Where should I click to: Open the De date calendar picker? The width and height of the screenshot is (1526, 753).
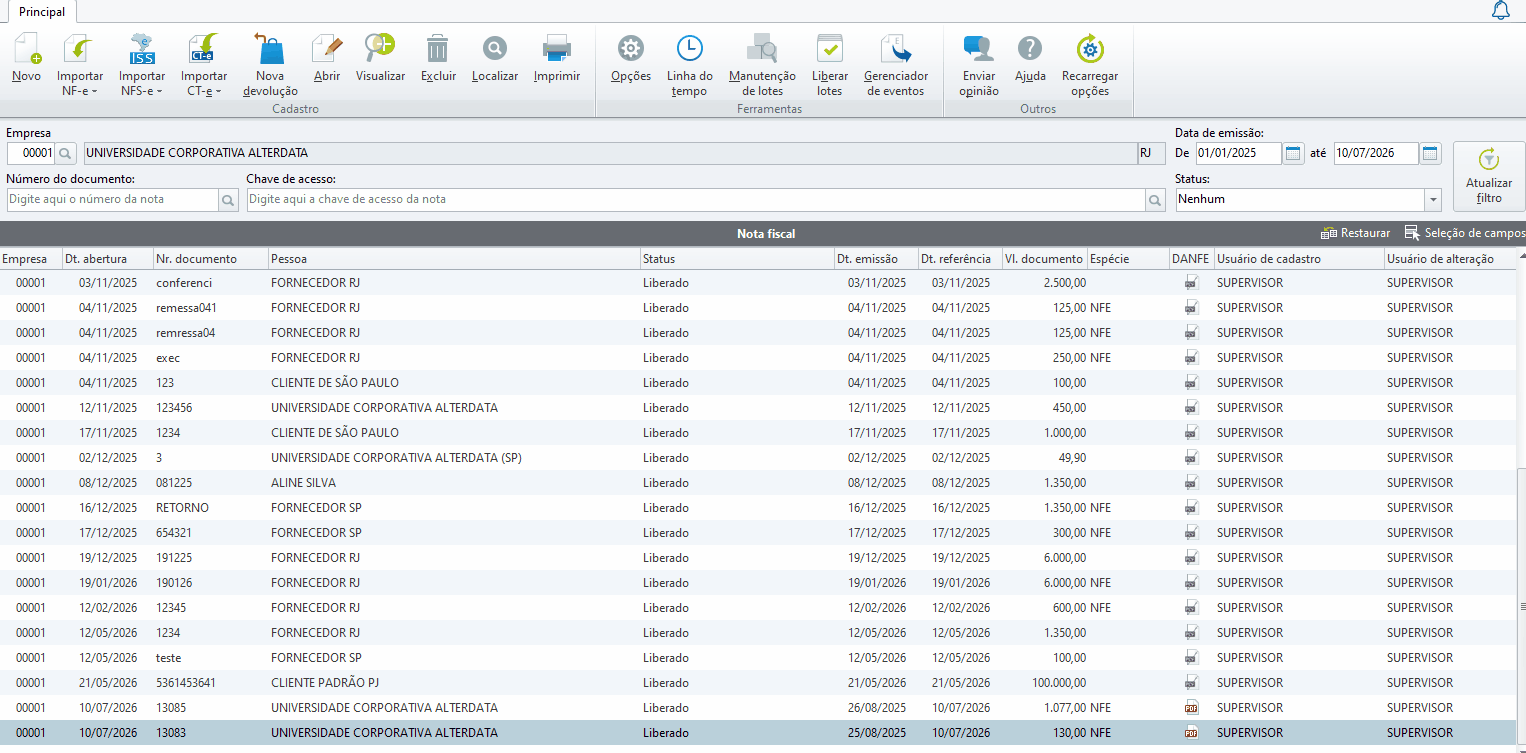point(1293,154)
